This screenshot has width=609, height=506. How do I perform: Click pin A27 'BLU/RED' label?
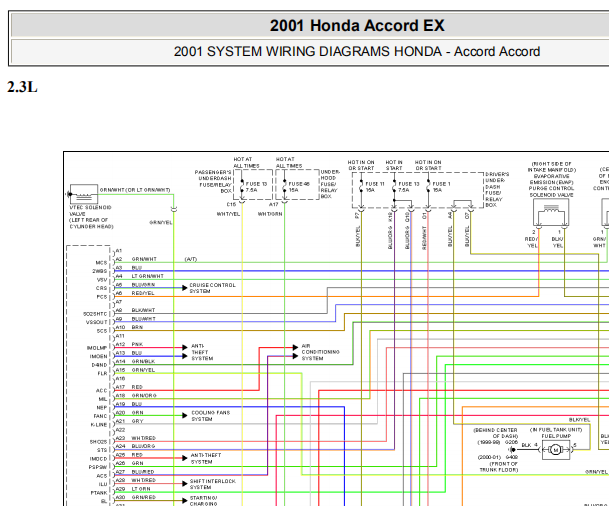pyautogui.click(x=143, y=472)
